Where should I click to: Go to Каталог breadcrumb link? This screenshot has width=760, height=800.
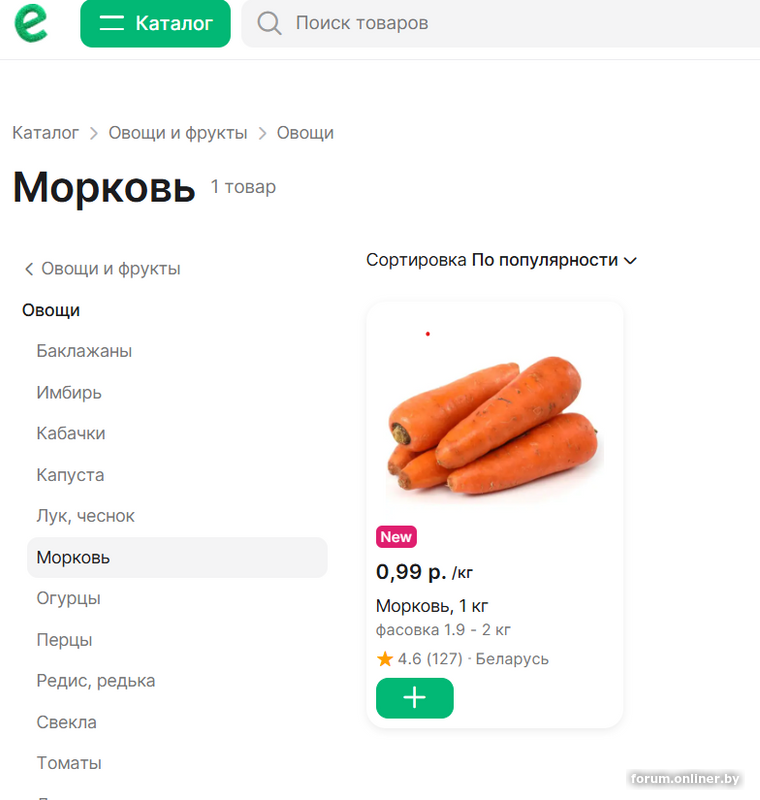coord(45,133)
